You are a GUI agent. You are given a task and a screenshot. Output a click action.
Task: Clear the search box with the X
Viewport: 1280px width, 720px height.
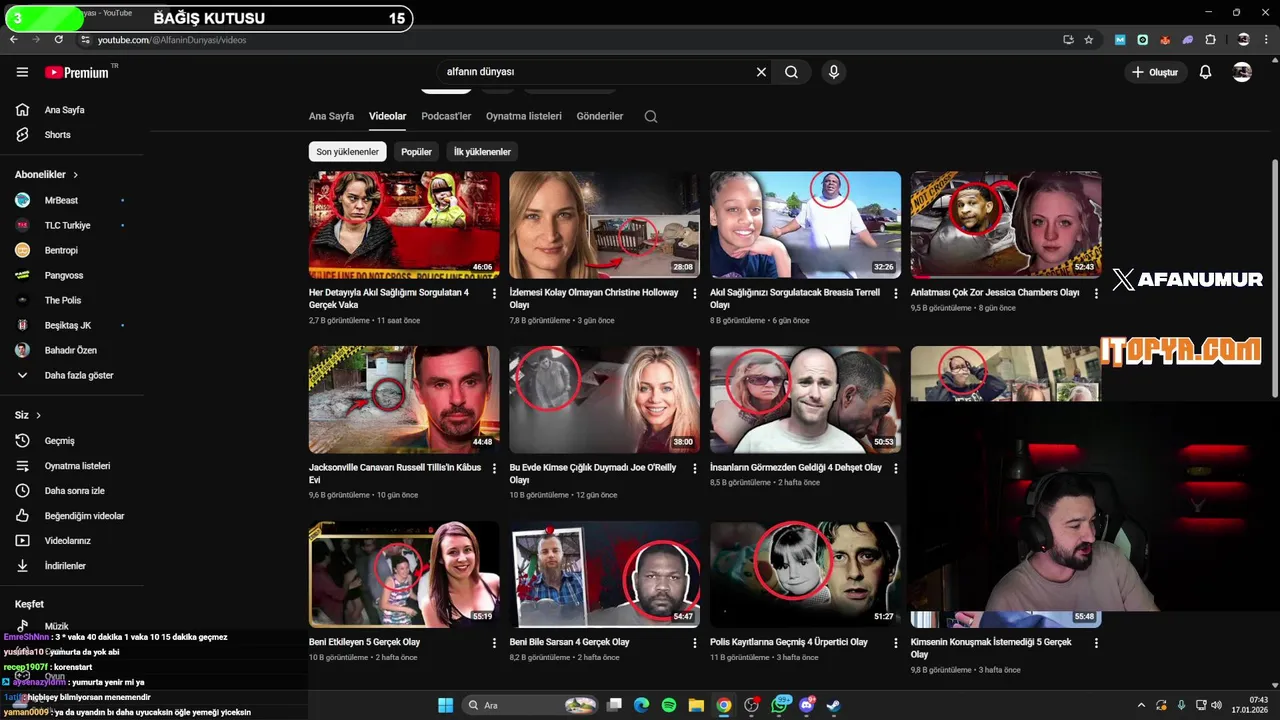click(x=761, y=72)
